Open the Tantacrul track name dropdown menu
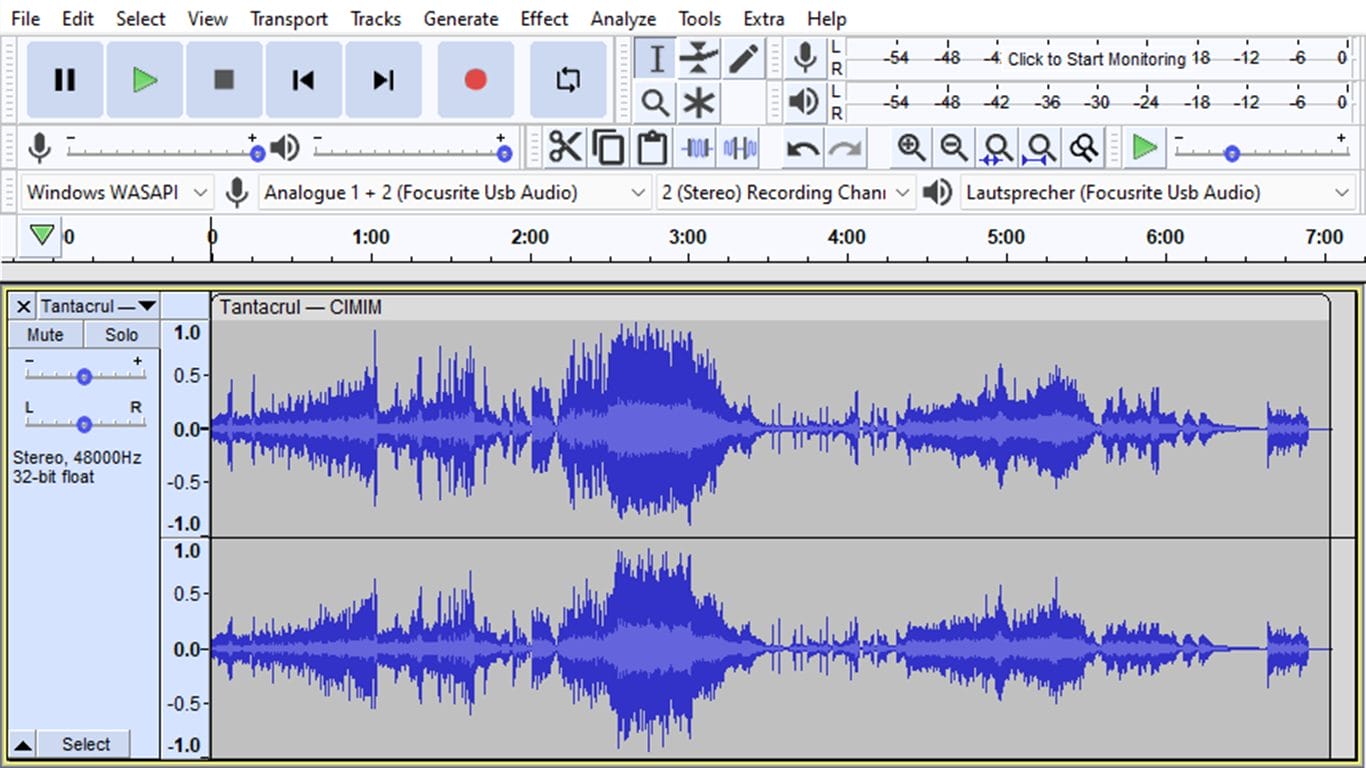This screenshot has height=768, width=1366. pos(98,306)
